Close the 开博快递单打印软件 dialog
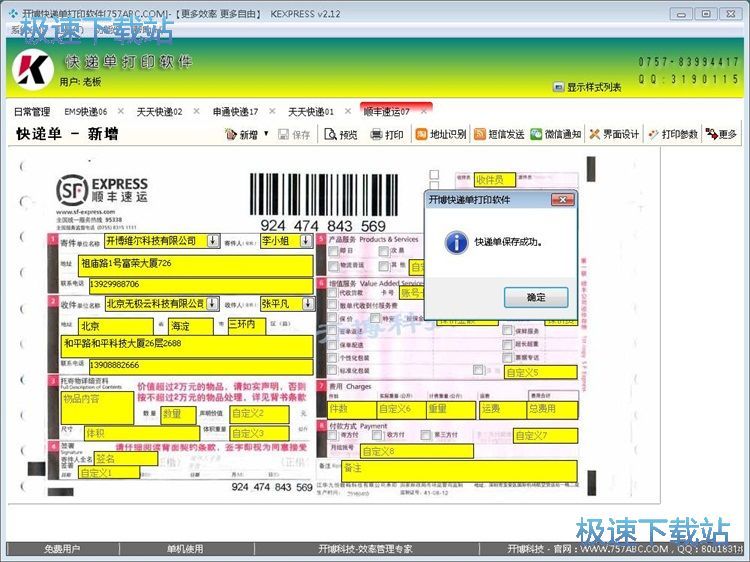Viewport: 750px width, 562px height. [x=562, y=200]
